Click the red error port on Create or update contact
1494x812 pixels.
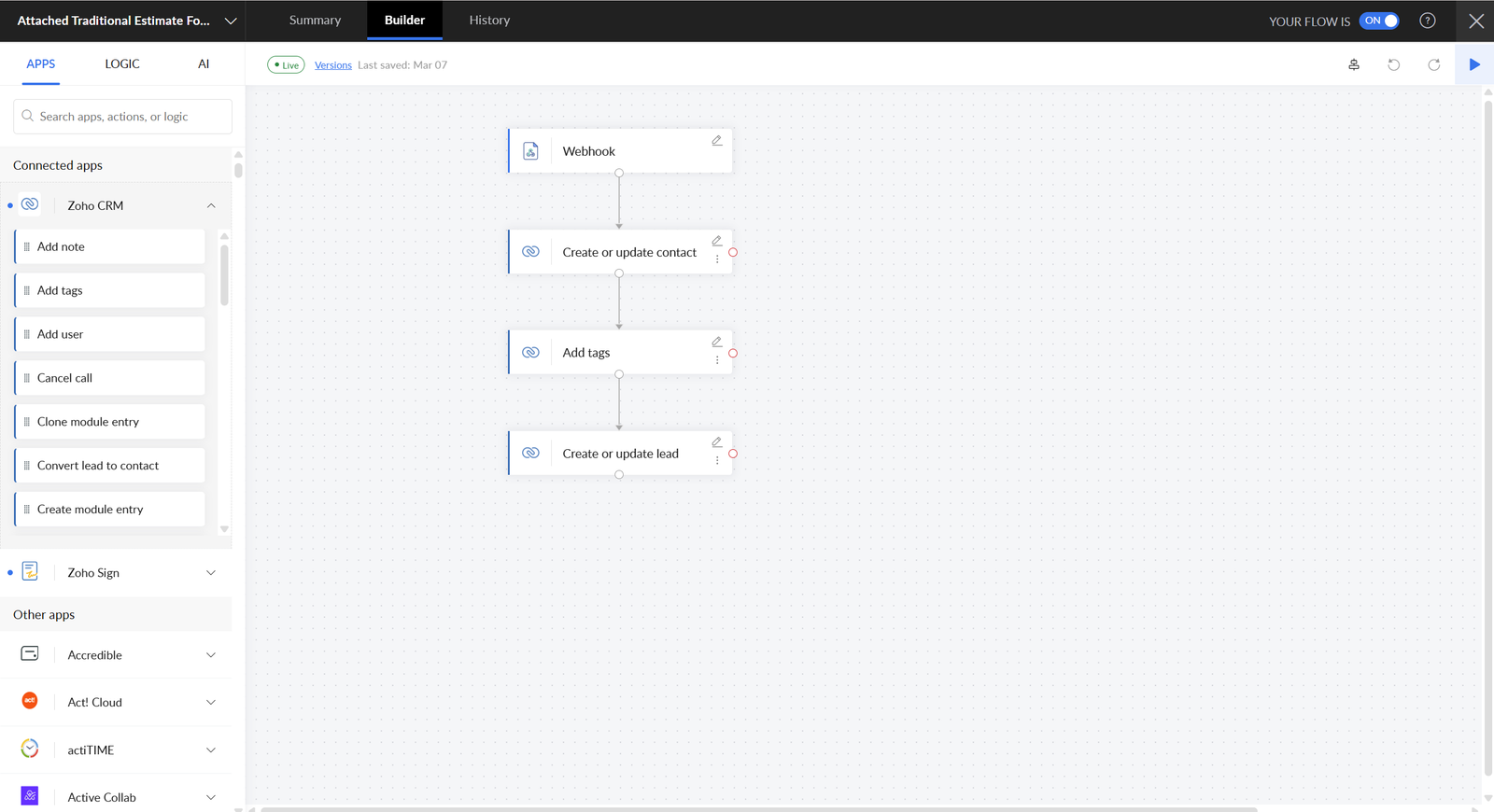pos(733,252)
